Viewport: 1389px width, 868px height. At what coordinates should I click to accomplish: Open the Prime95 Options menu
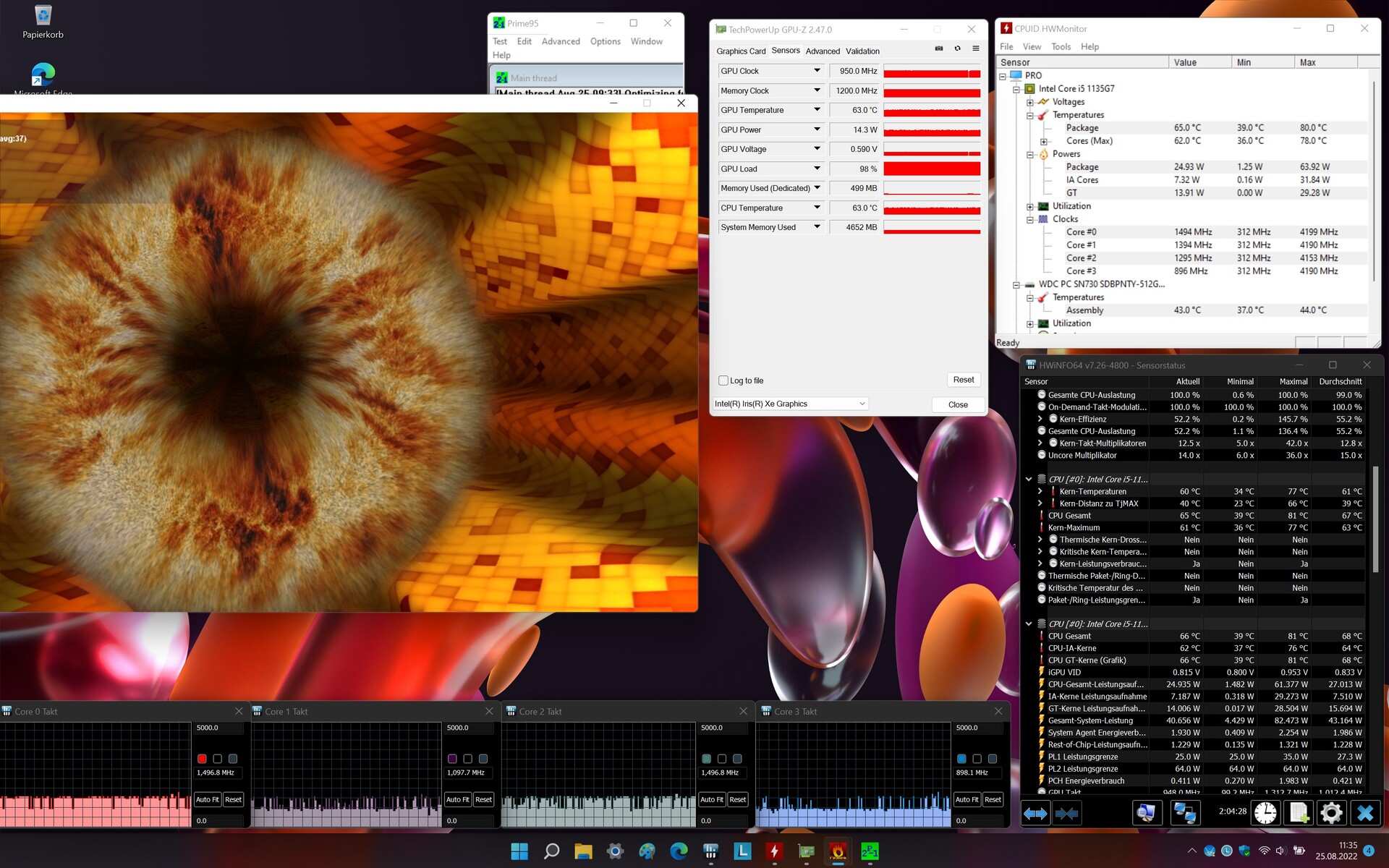point(605,41)
